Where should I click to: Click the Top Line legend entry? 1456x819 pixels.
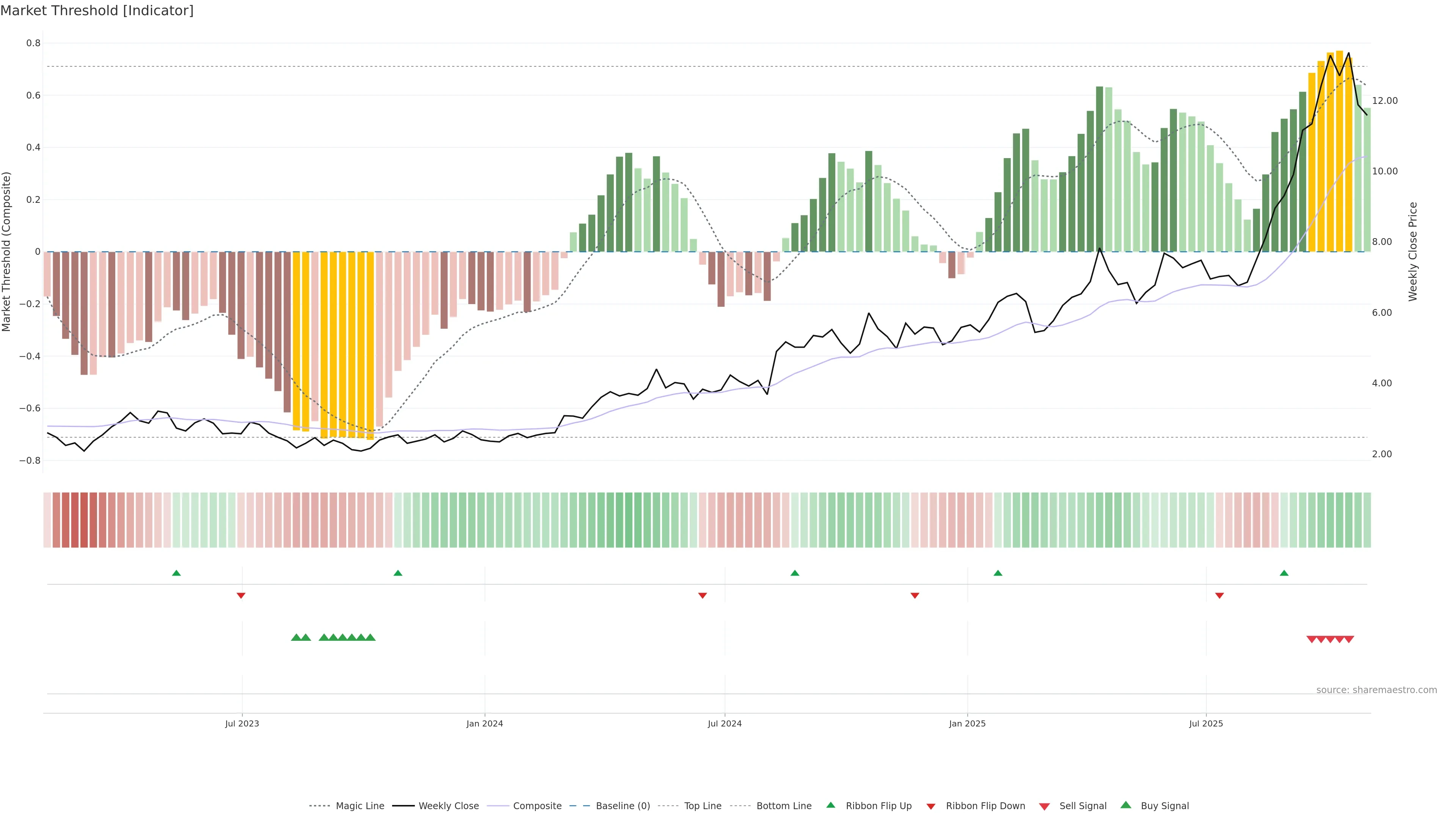[703, 806]
